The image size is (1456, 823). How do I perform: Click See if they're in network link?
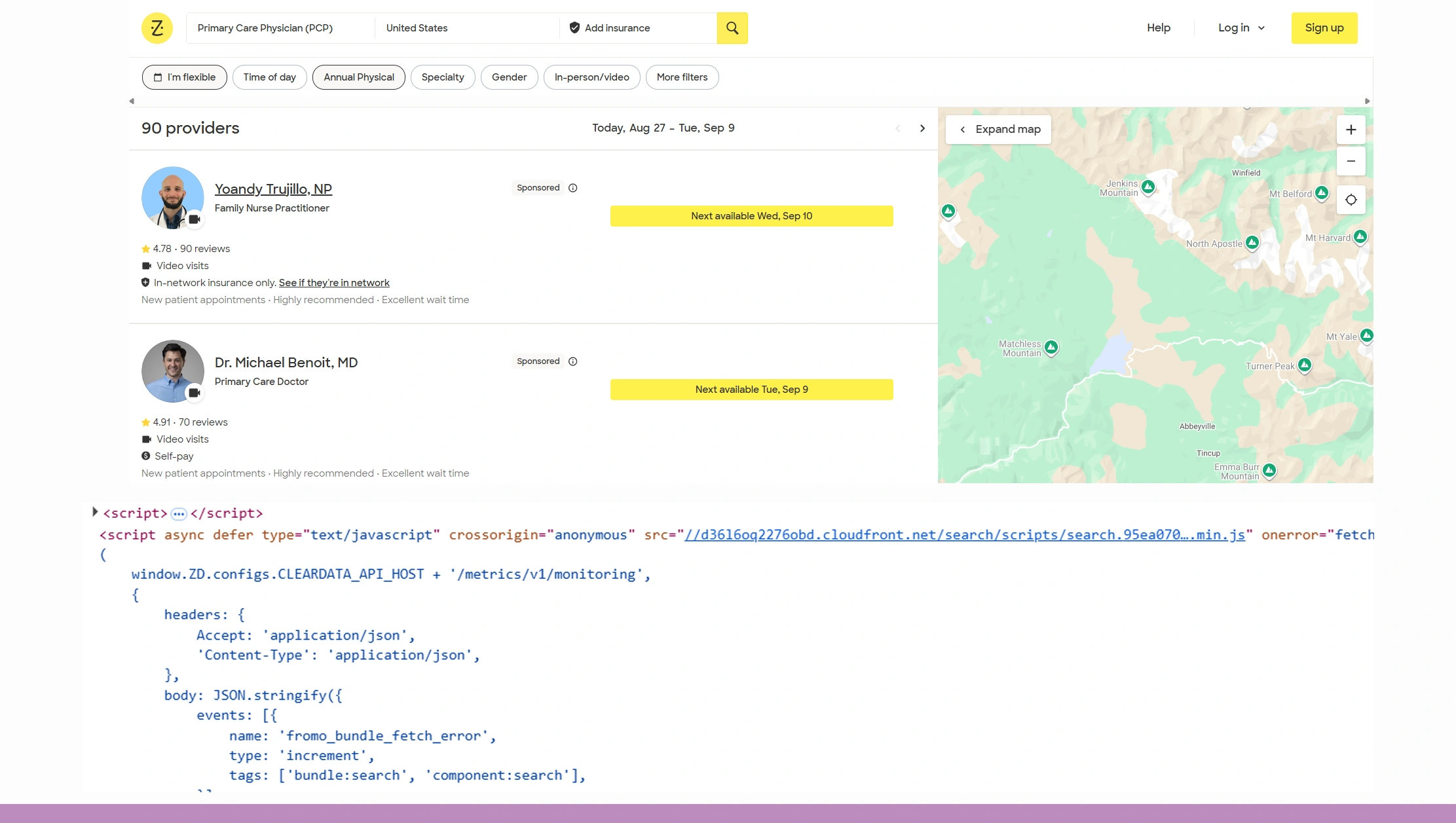tap(334, 283)
